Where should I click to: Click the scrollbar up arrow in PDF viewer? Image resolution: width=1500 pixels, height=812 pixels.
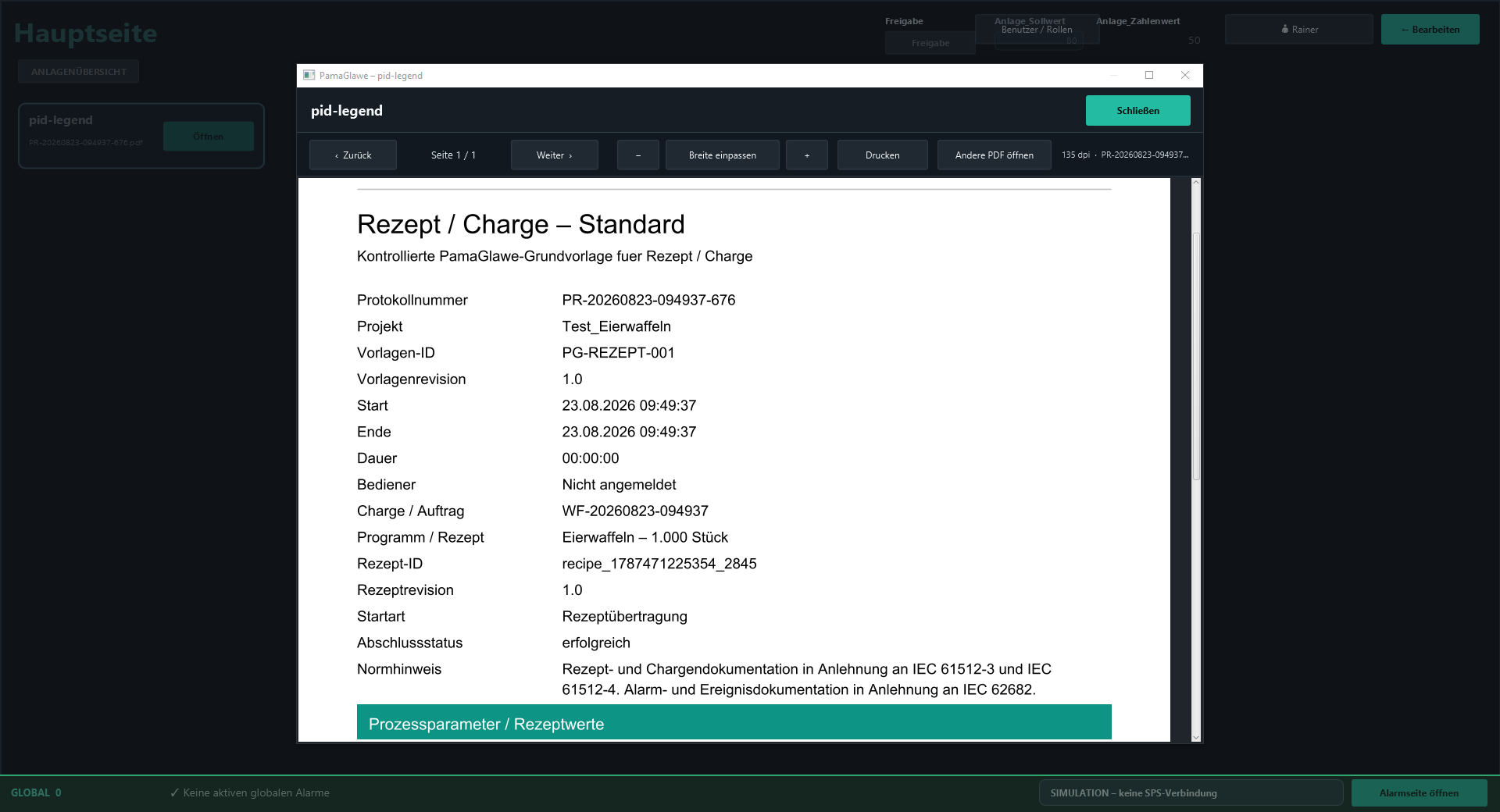(x=1196, y=183)
